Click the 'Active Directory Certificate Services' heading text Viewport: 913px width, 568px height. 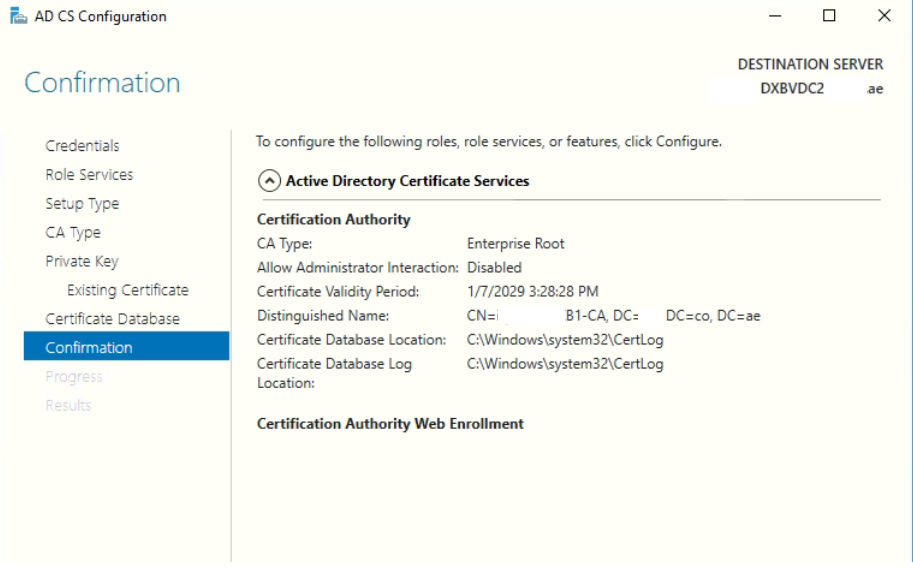coord(407,181)
